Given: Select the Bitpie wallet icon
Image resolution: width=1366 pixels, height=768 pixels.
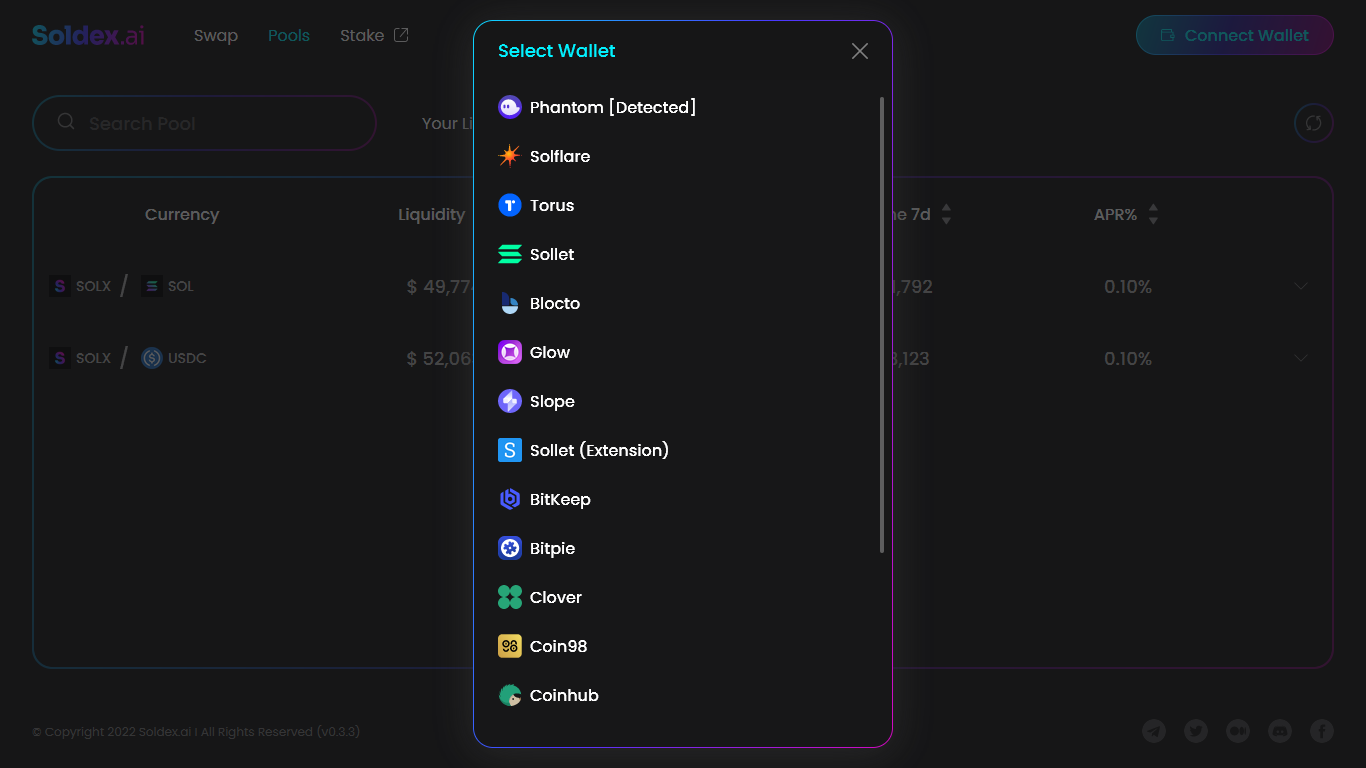Looking at the screenshot, I should coord(510,548).
